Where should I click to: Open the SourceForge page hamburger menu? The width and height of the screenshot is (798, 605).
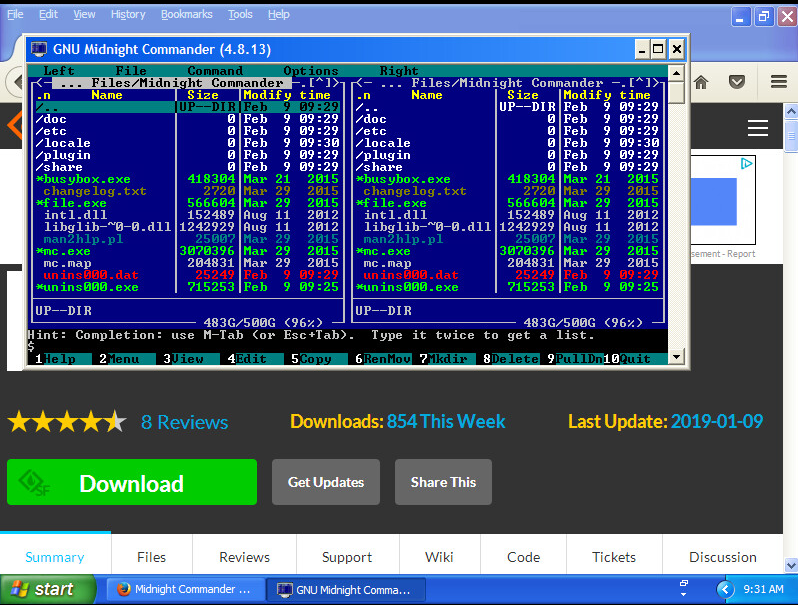758,128
